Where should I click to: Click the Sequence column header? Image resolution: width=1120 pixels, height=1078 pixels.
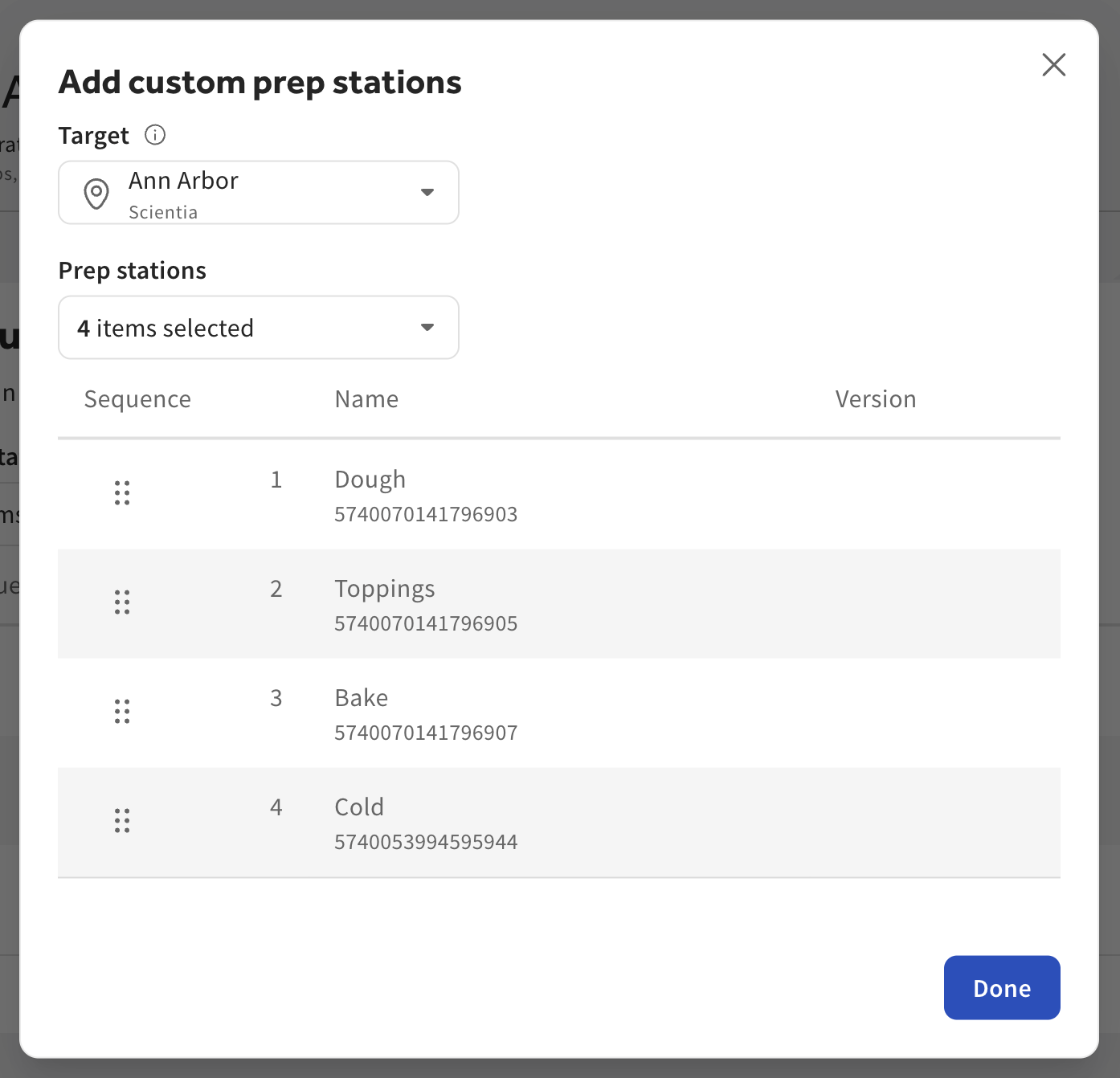pos(137,399)
